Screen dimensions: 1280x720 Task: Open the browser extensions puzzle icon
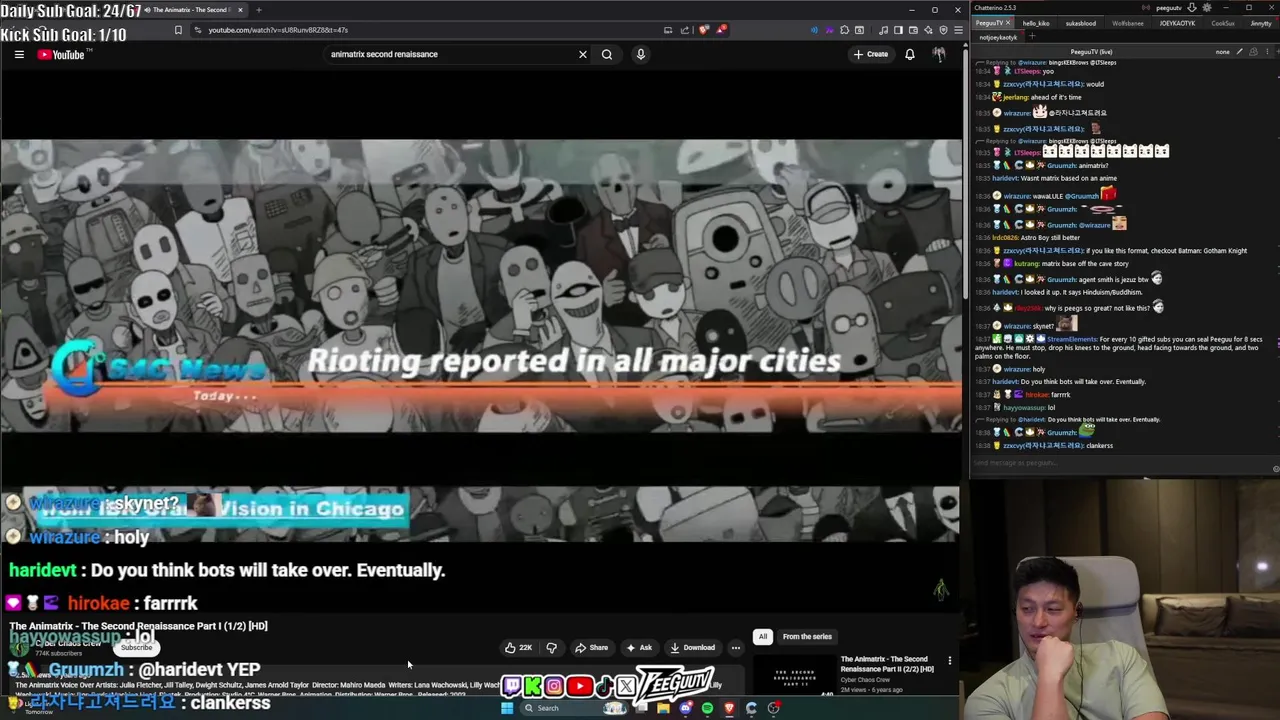[844, 30]
